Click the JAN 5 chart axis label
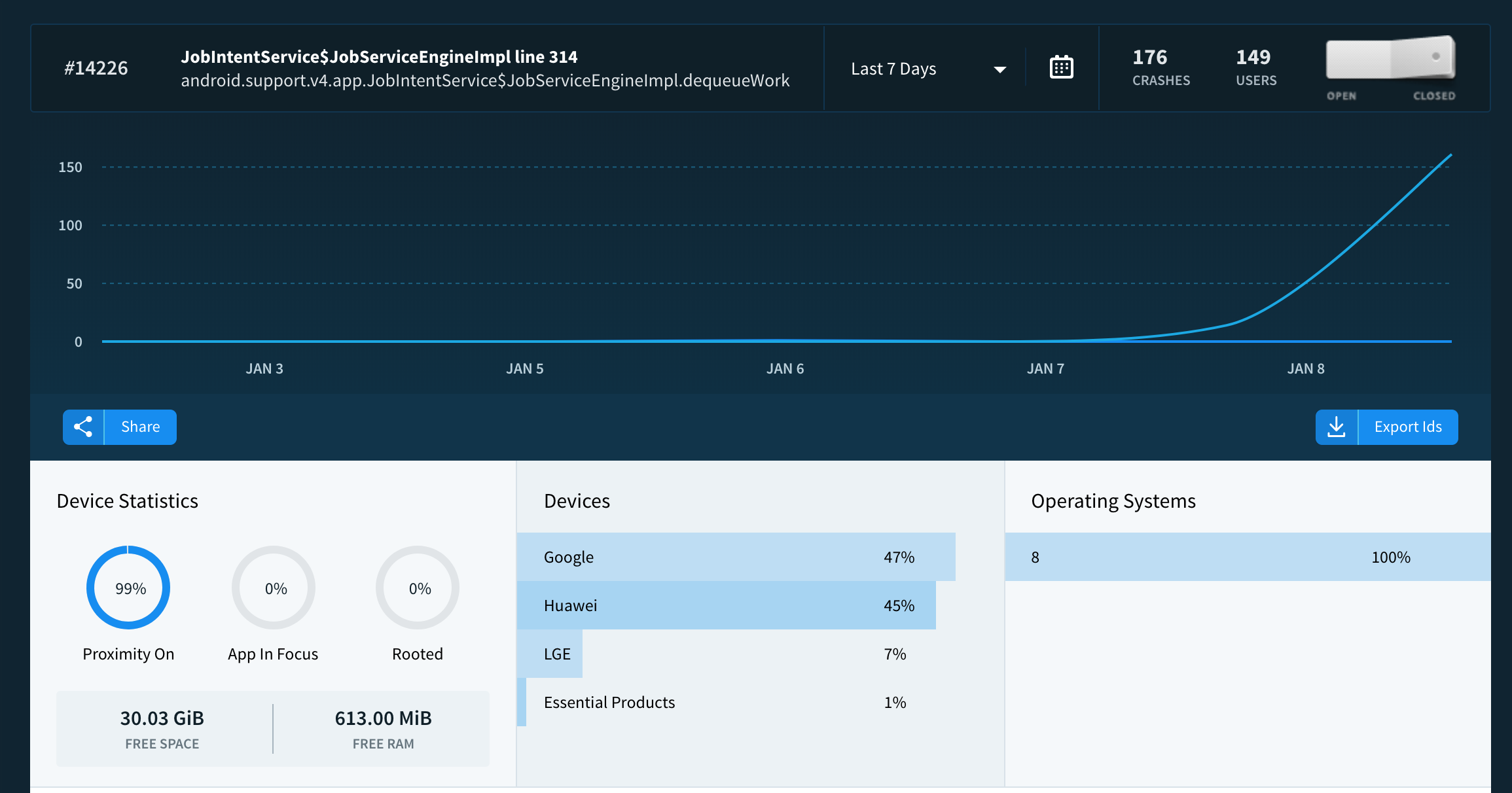 [524, 368]
